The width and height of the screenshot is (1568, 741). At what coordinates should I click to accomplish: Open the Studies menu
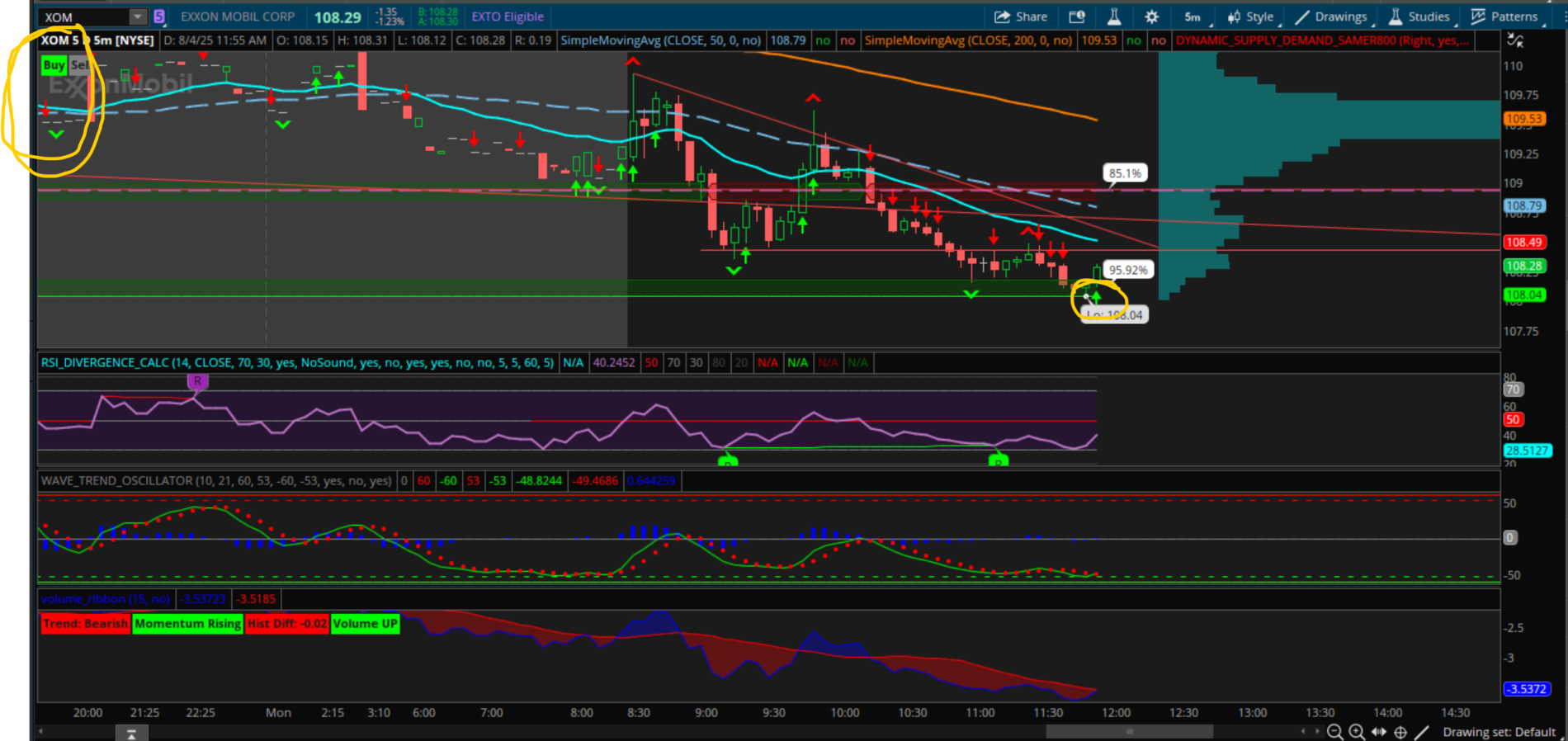point(1420,17)
